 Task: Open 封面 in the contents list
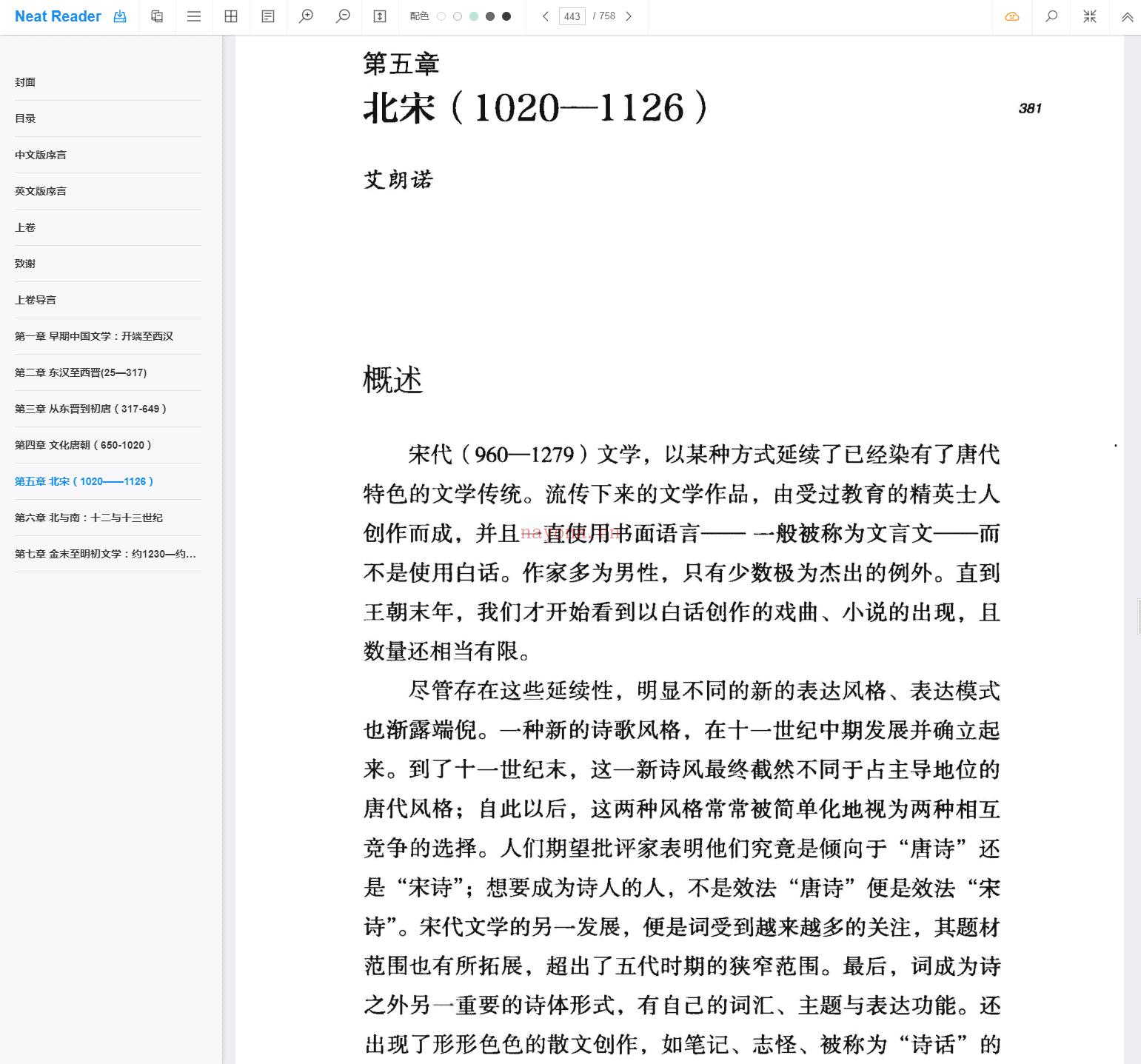tap(108, 82)
